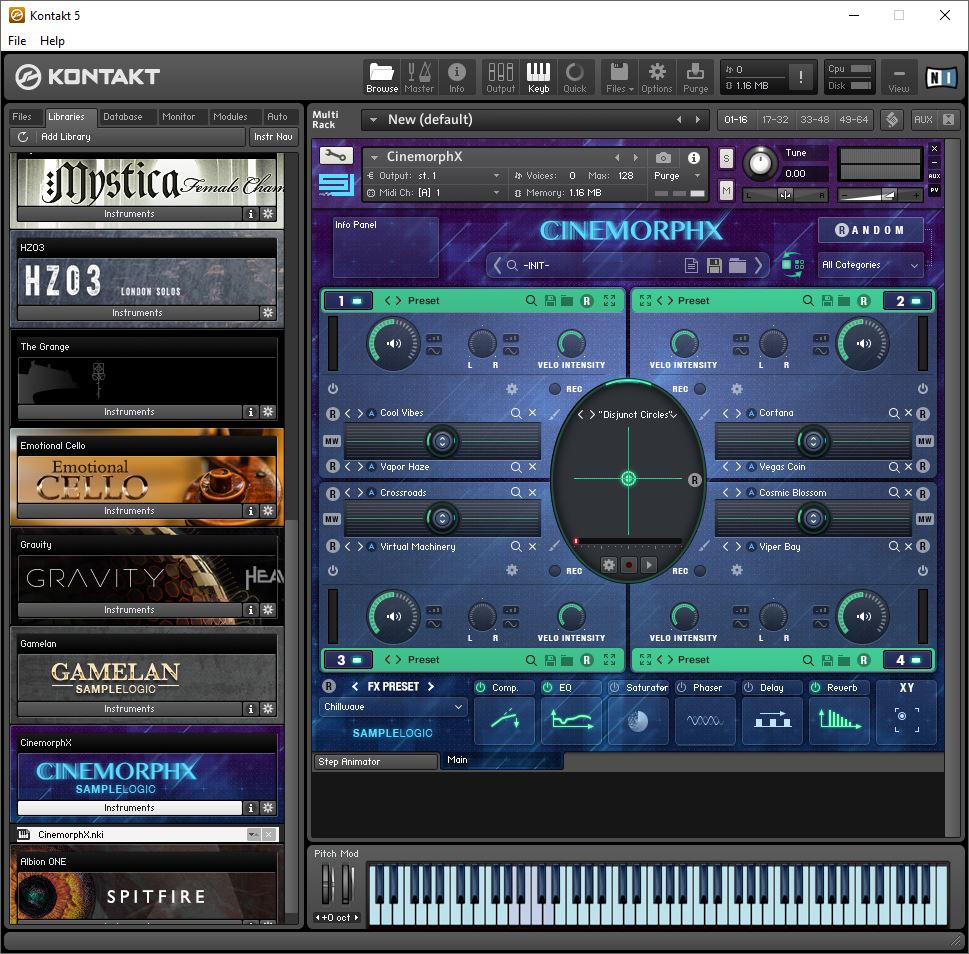
Task: Click the Info toolbar icon
Action: coord(457,77)
